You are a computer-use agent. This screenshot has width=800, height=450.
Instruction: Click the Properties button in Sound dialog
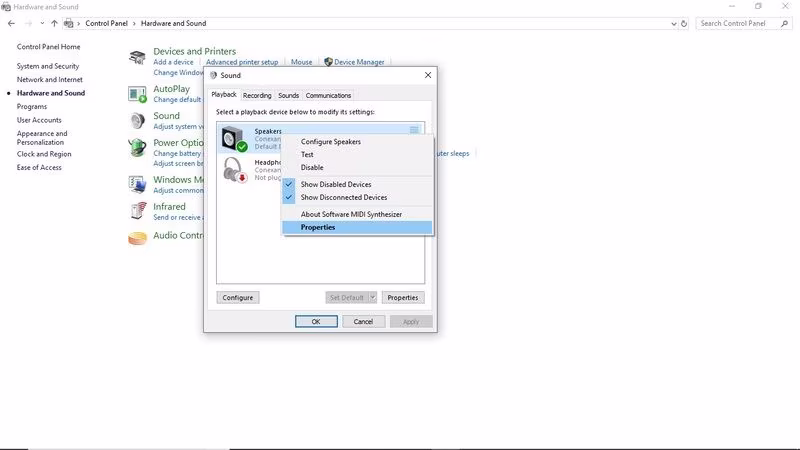pos(403,297)
